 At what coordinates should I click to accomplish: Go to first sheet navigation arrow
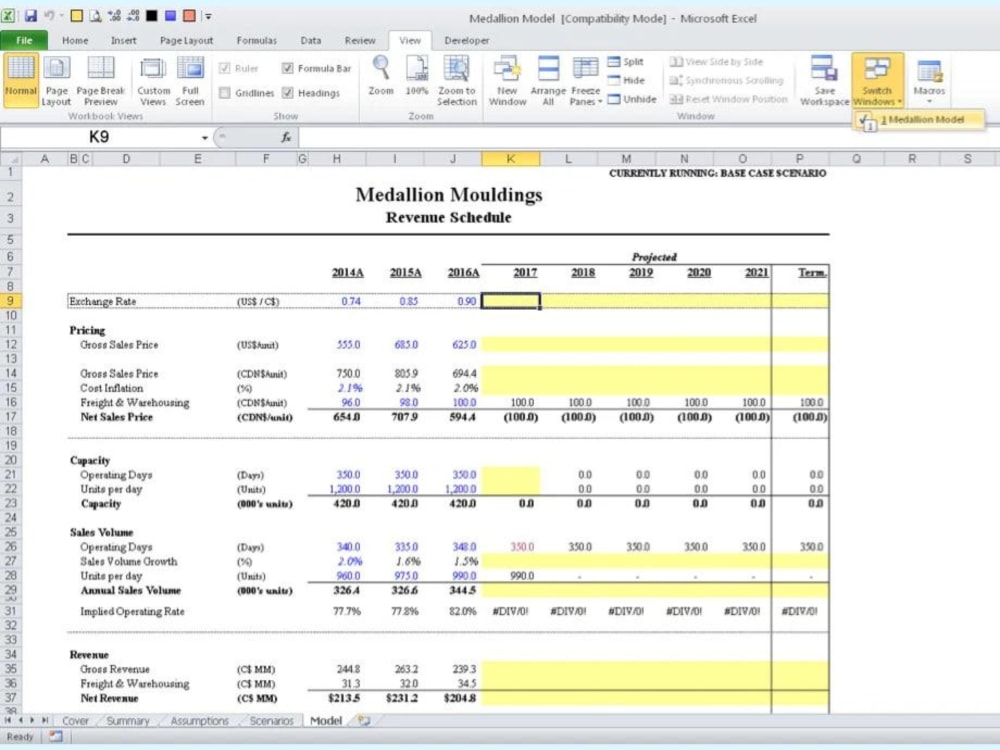click(8, 720)
